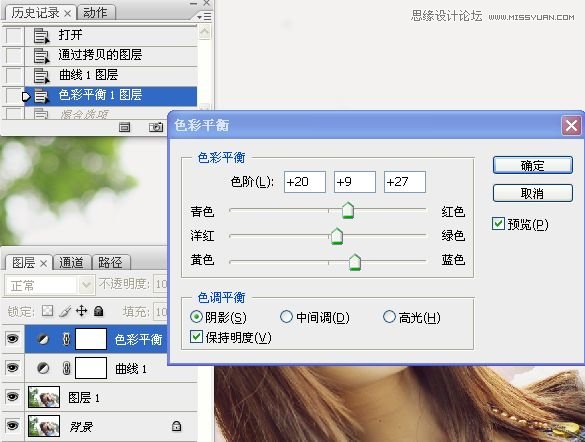Viewport: 585px width, 442px height.
Task: Click the 背景 layer thumbnail
Action: 44,426
